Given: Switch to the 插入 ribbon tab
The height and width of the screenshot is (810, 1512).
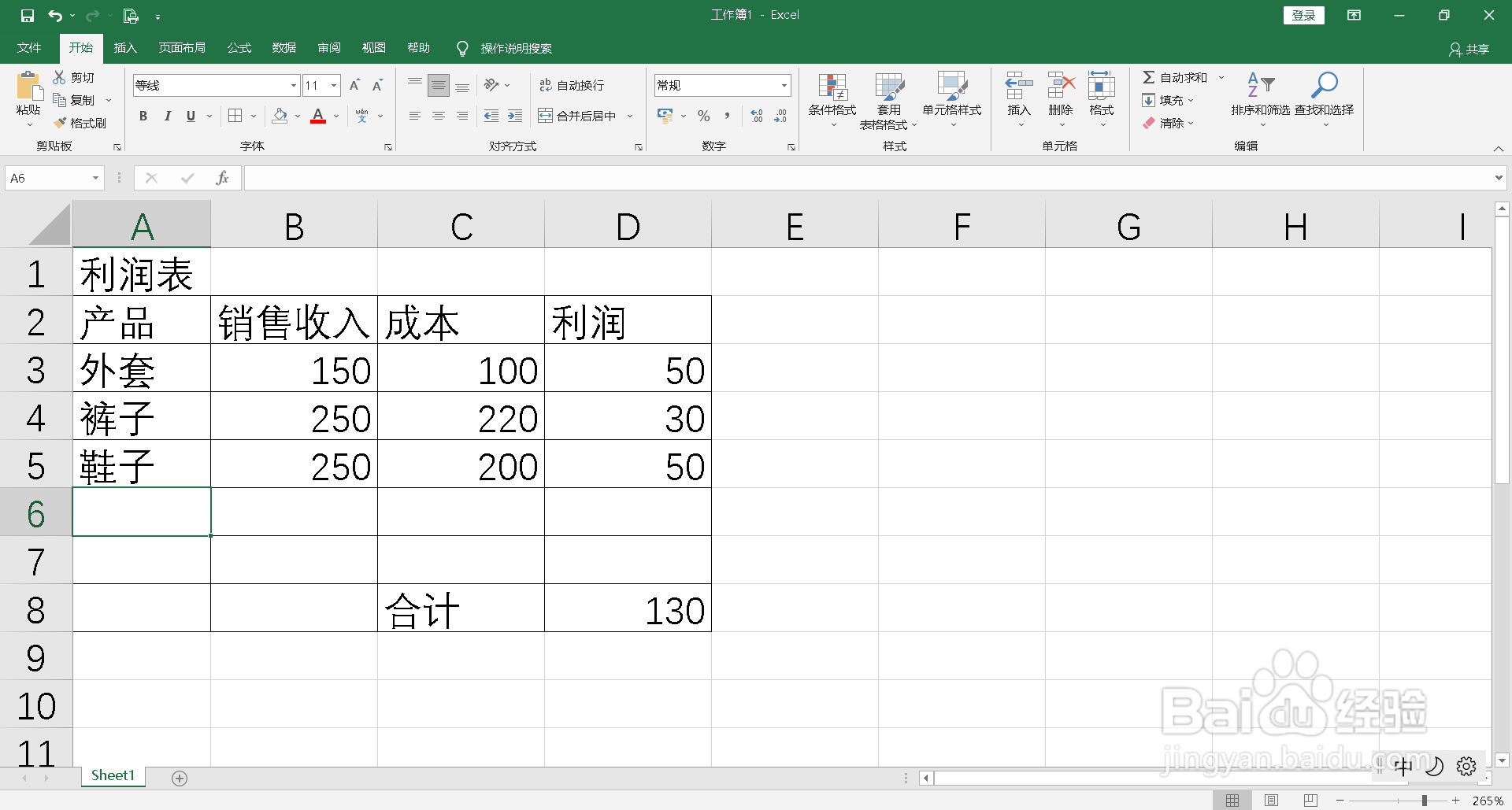Looking at the screenshot, I should click(124, 48).
